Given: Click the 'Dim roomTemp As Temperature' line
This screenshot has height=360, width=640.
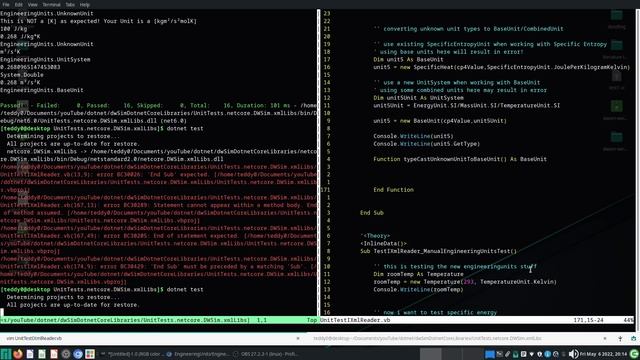Looking at the screenshot, I should click(x=418, y=274).
